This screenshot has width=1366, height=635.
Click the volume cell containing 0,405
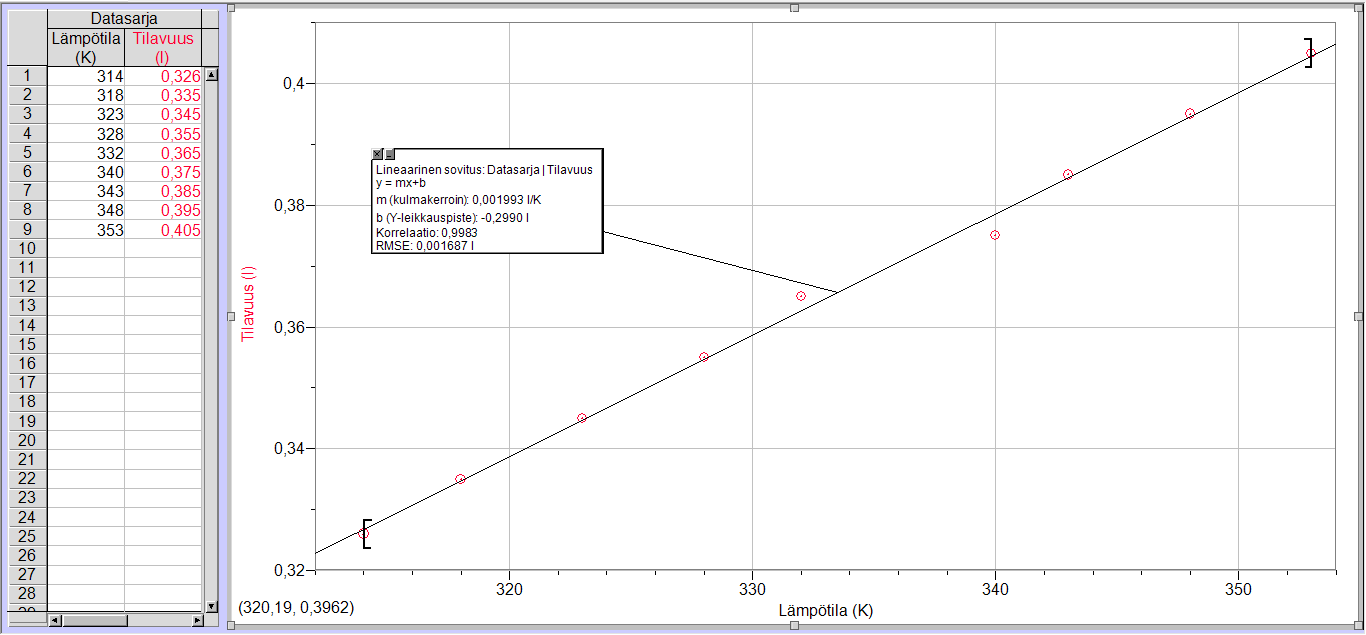coord(163,230)
